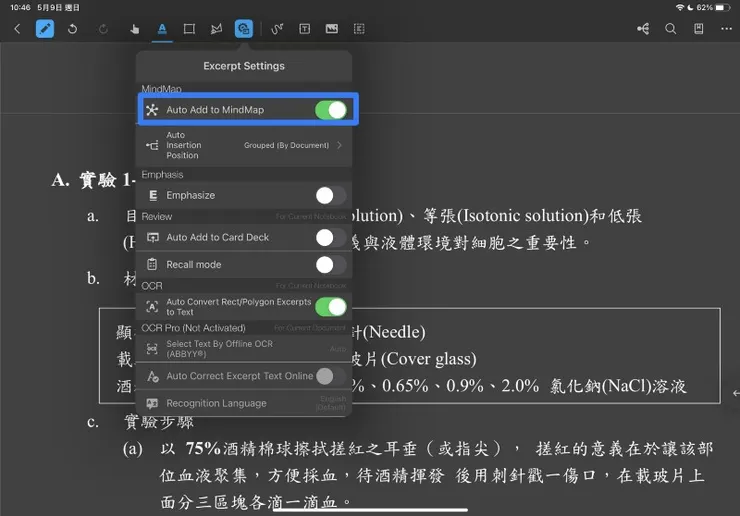Click the bottom home indicator bar
Image resolution: width=740 pixels, height=516 pixels.
tap(370, 510)
